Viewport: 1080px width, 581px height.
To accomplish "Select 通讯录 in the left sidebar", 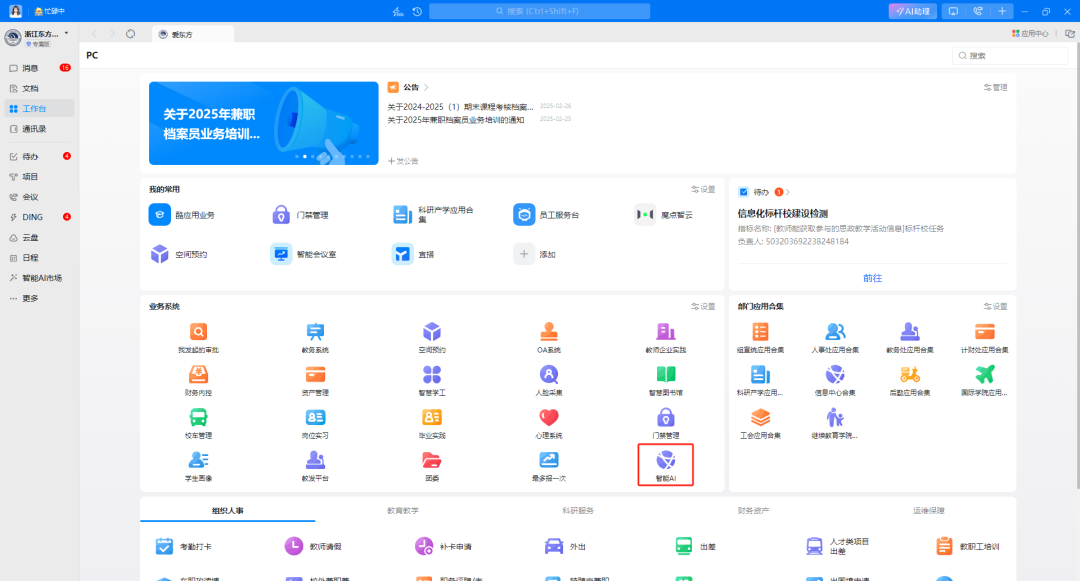I will point(34,128).
